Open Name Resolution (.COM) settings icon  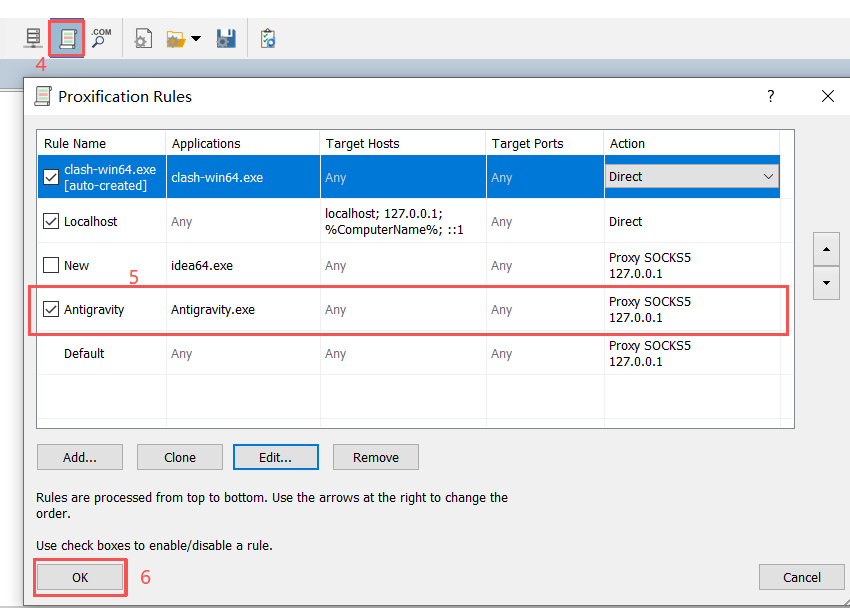[x=100, y=38]
